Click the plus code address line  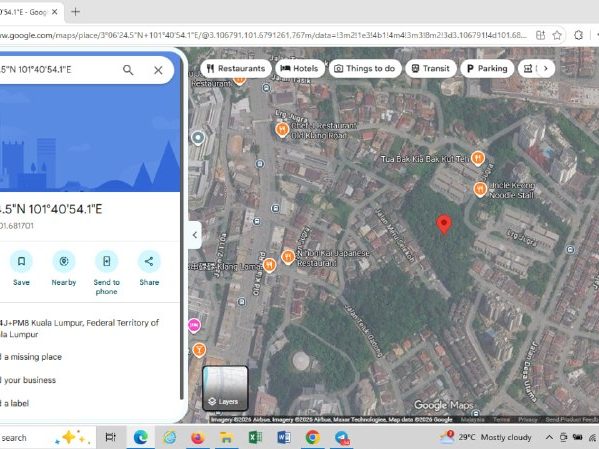(79, 328)
